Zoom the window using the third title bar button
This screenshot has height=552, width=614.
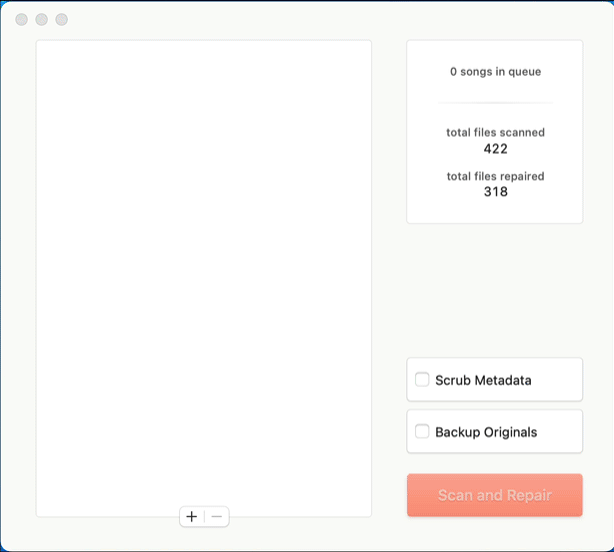(62, 20)
